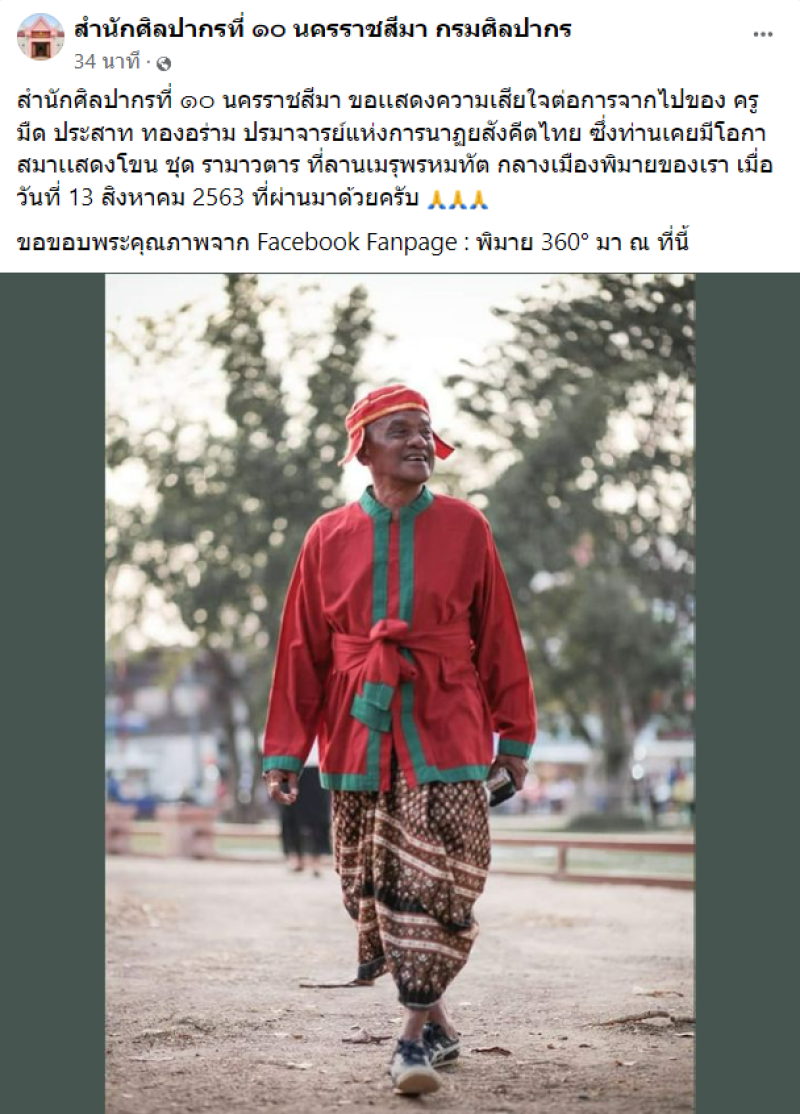Click the page profile picture avatar
800x1114 pixels.
tap(40, 37)
